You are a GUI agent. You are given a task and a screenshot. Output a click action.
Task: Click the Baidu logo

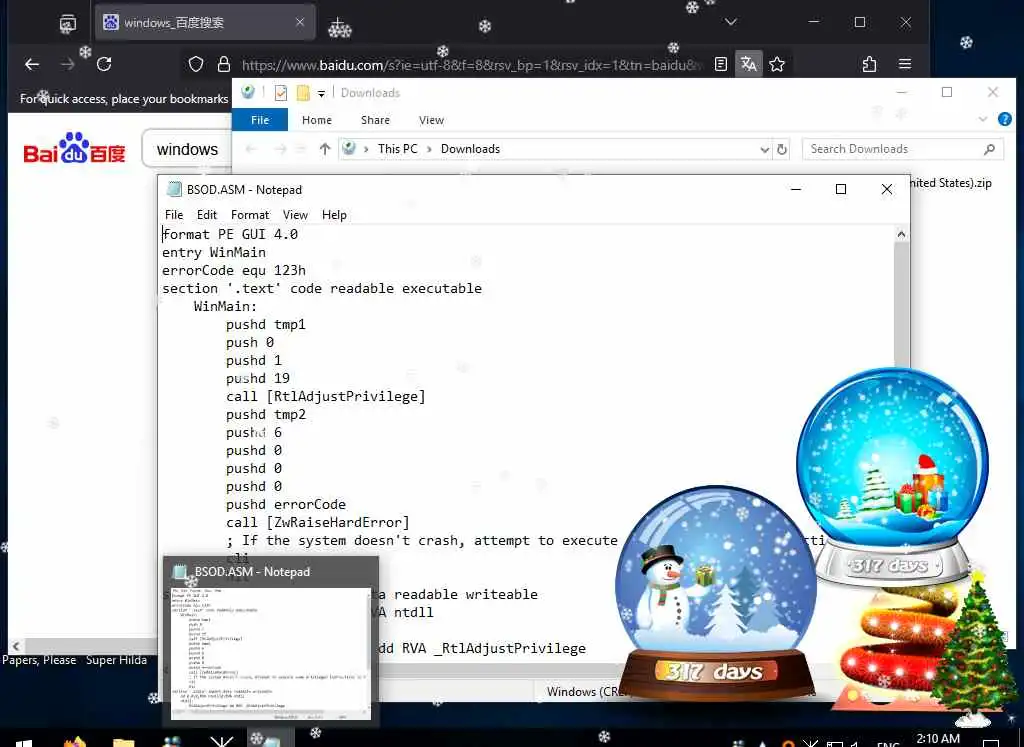[x=74, y=149]
